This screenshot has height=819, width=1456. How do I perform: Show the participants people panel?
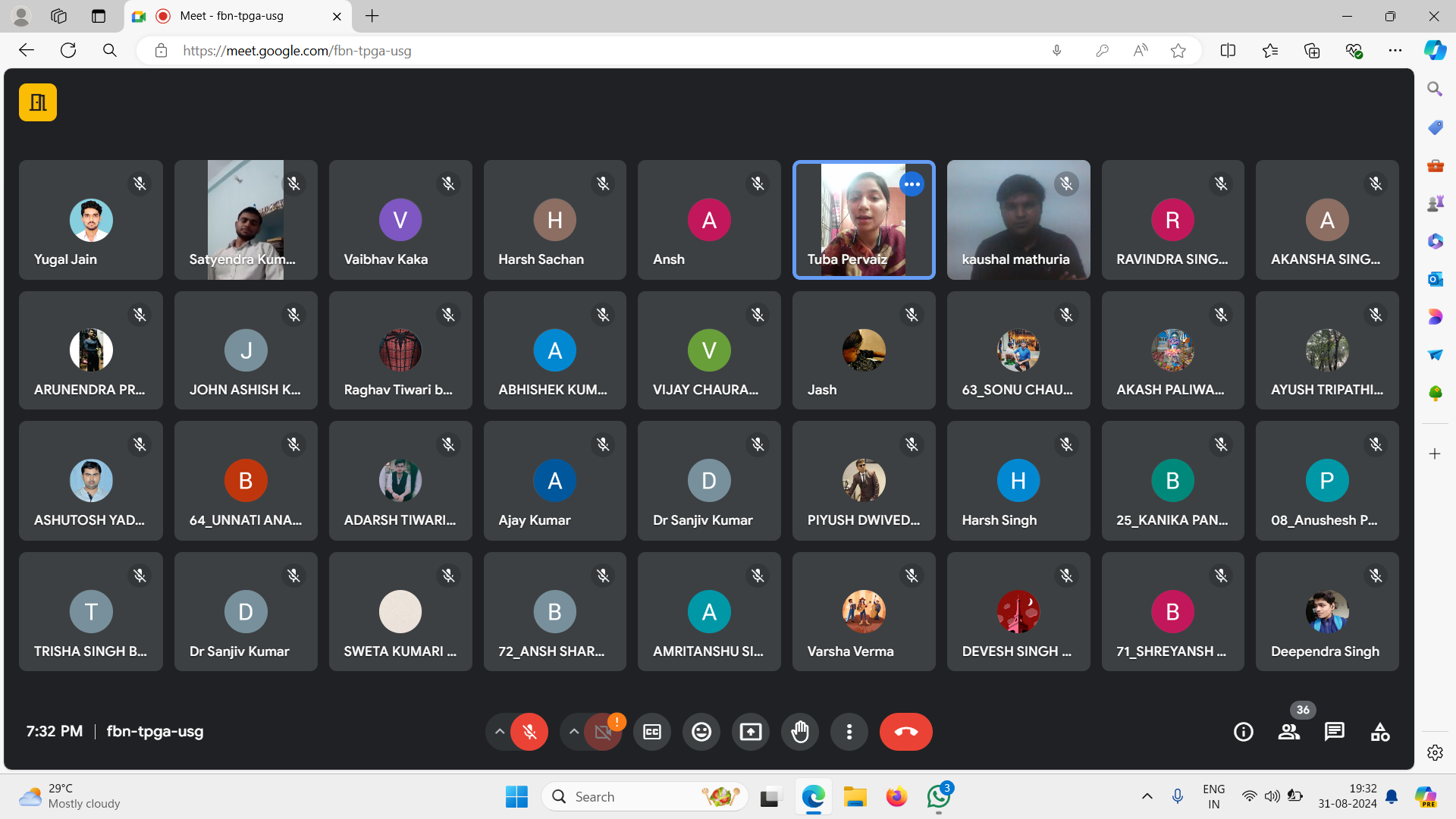pos(1288,732)
